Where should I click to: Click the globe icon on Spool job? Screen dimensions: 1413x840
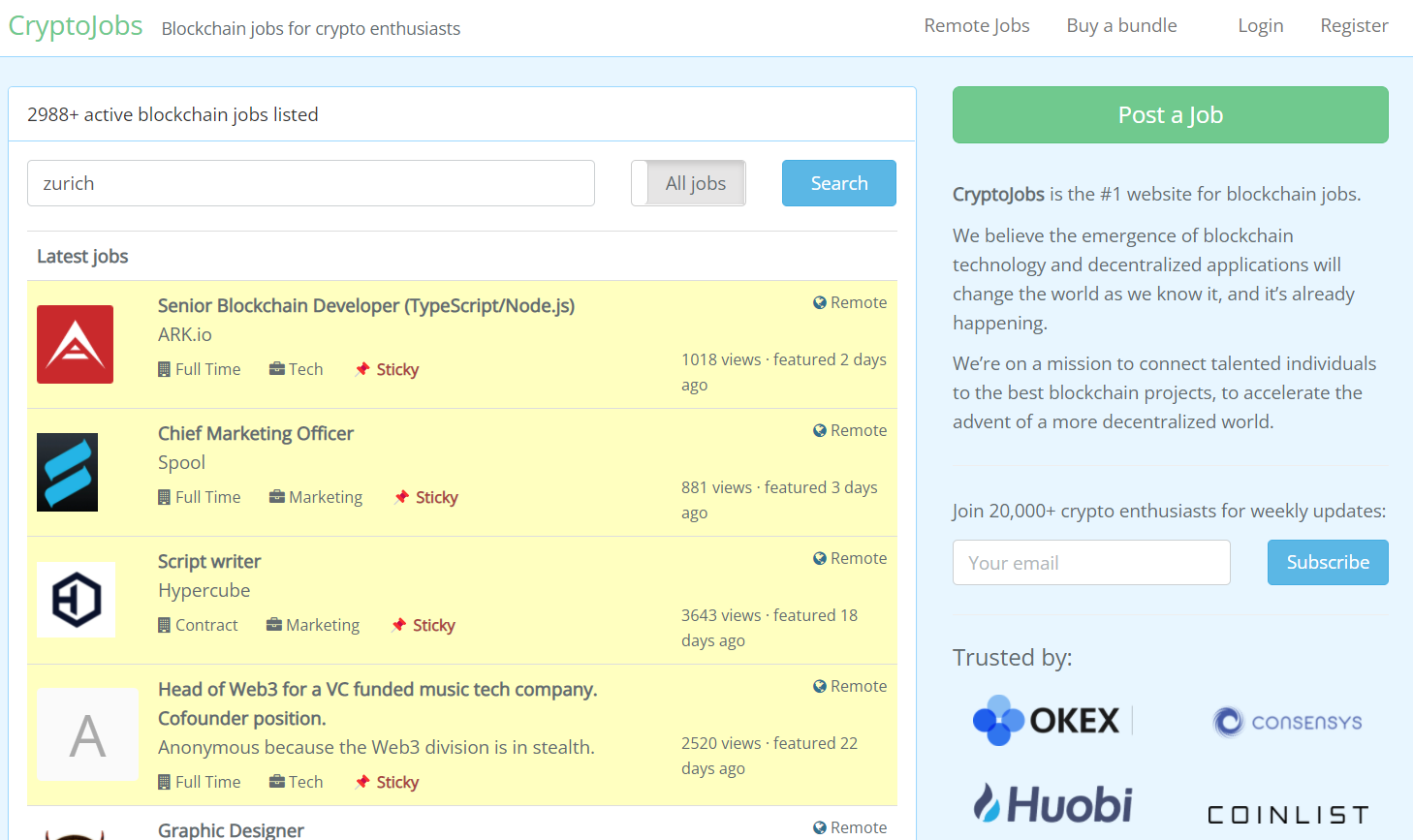pyautogui.click(x=820, y=430)
